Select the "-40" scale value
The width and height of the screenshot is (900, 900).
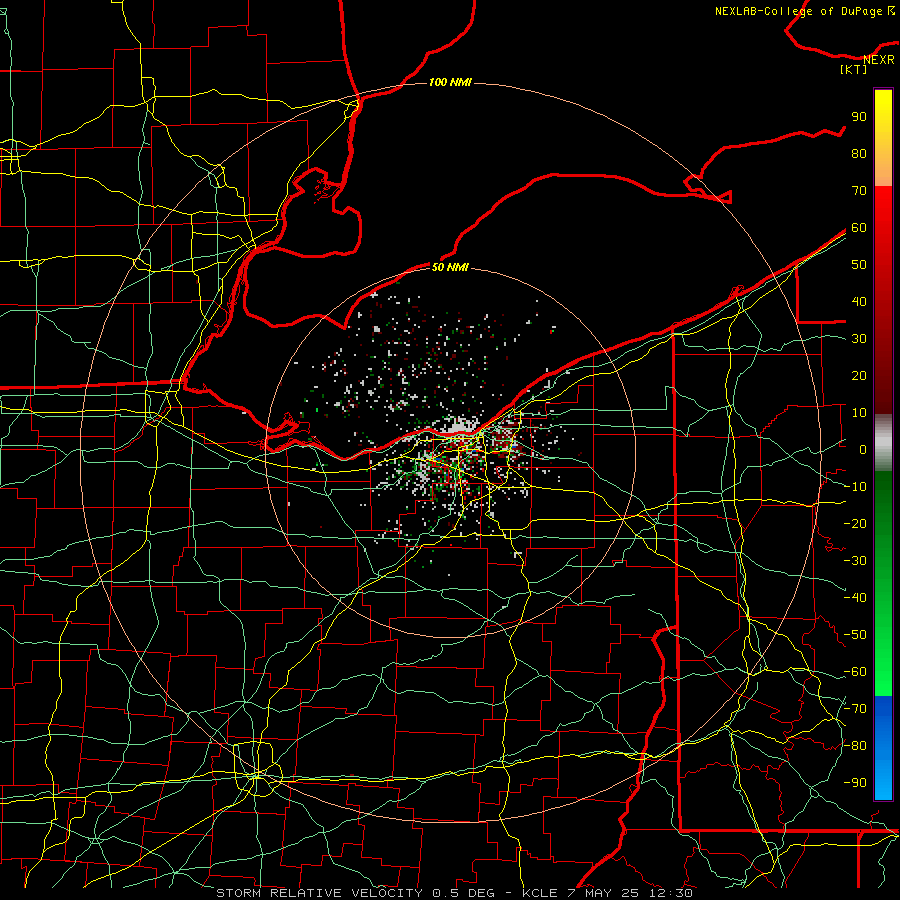(x=855, y=598)
